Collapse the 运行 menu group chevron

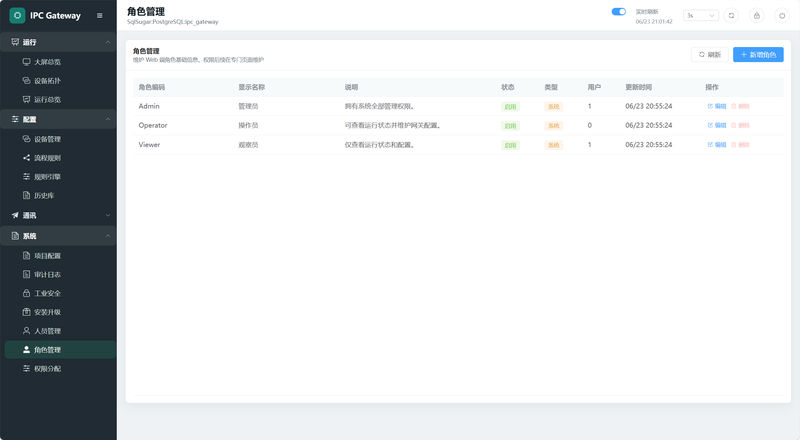coord(108,42)
